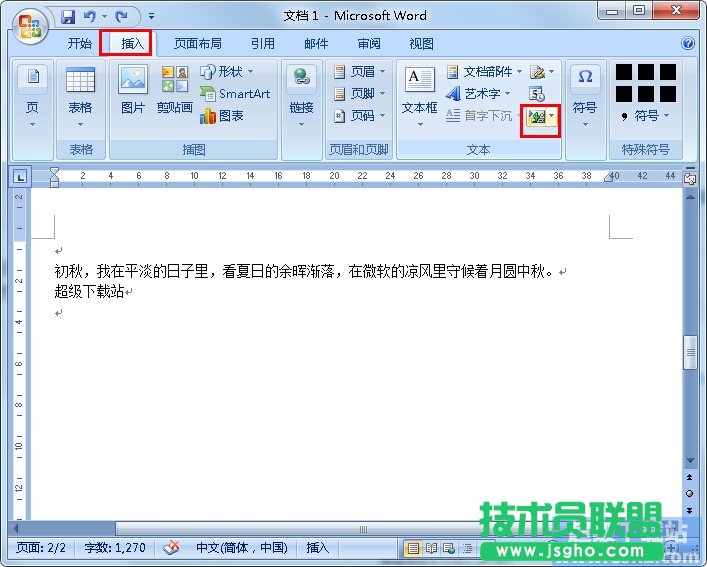This screenshot has width=707, height=567.
Task: Insert a SmartArt graphic
Action: click(x=235, y=94)
